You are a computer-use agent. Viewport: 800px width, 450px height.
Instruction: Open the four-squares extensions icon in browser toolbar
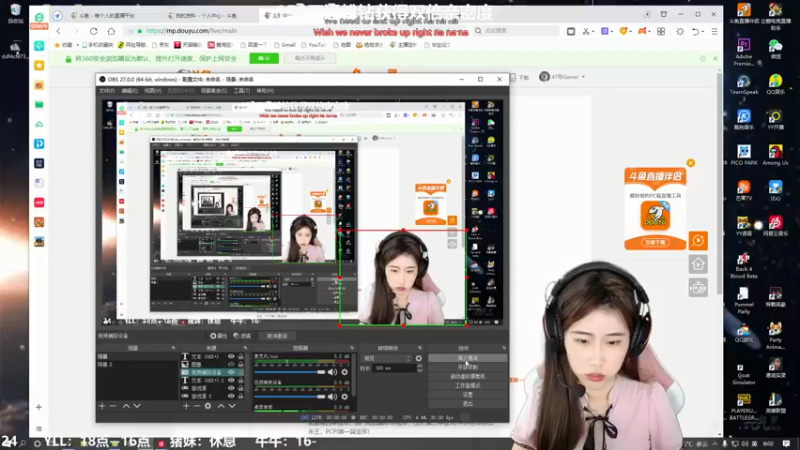click(661, 31)
